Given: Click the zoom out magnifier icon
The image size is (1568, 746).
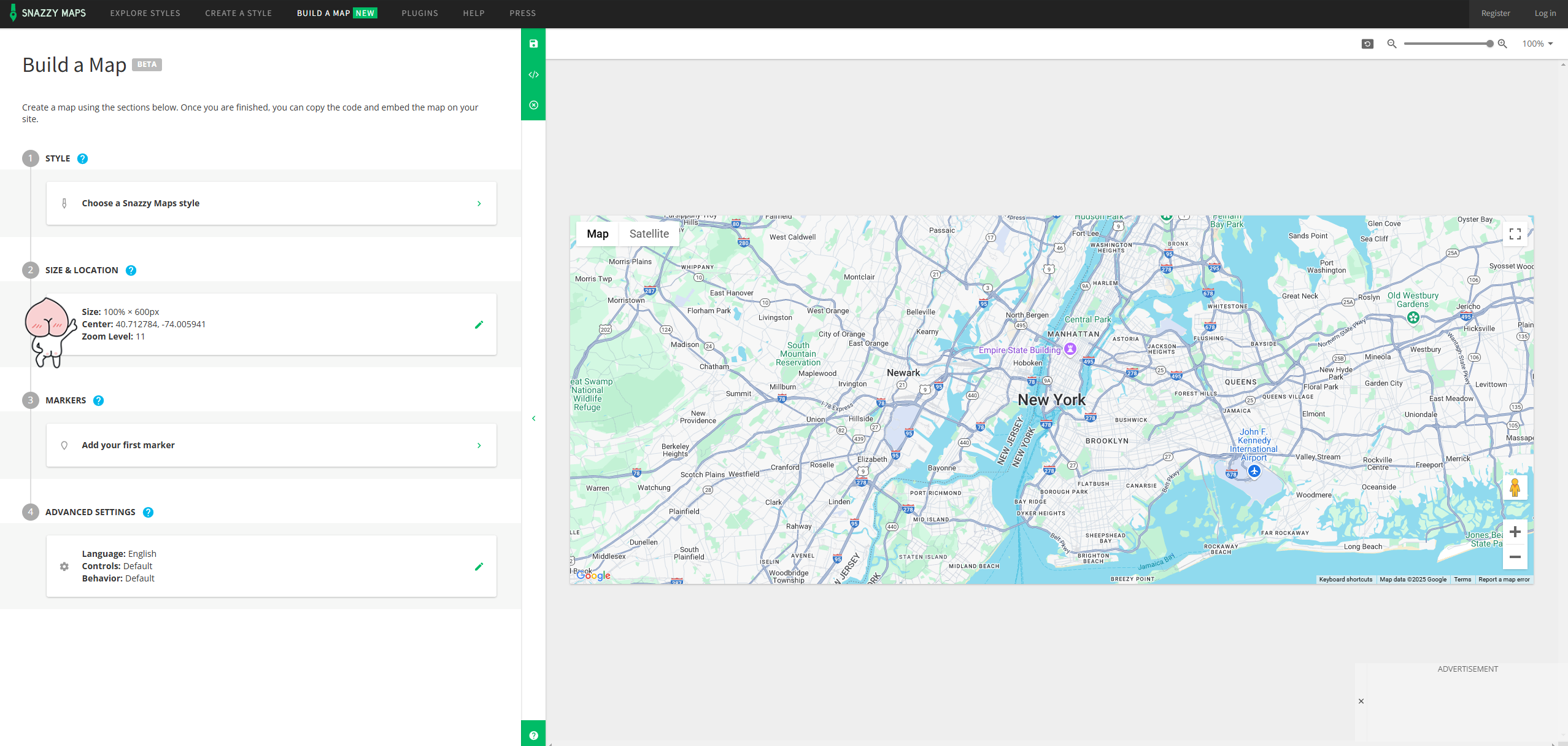Looking at the screenshot, I should pyautogui.click(x=1392, y=44).
